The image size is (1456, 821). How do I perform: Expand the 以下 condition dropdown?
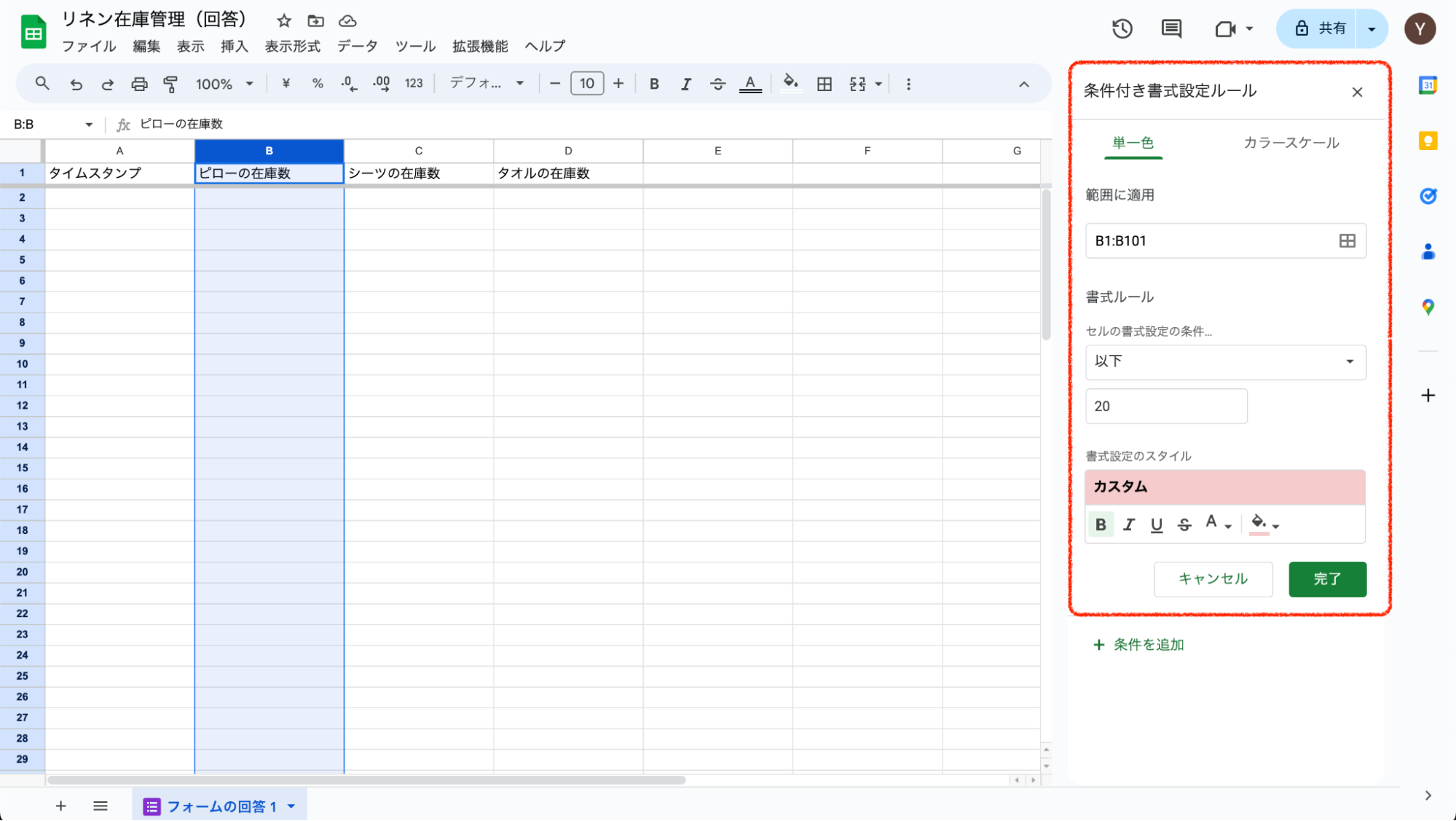tap(1225, 361)
